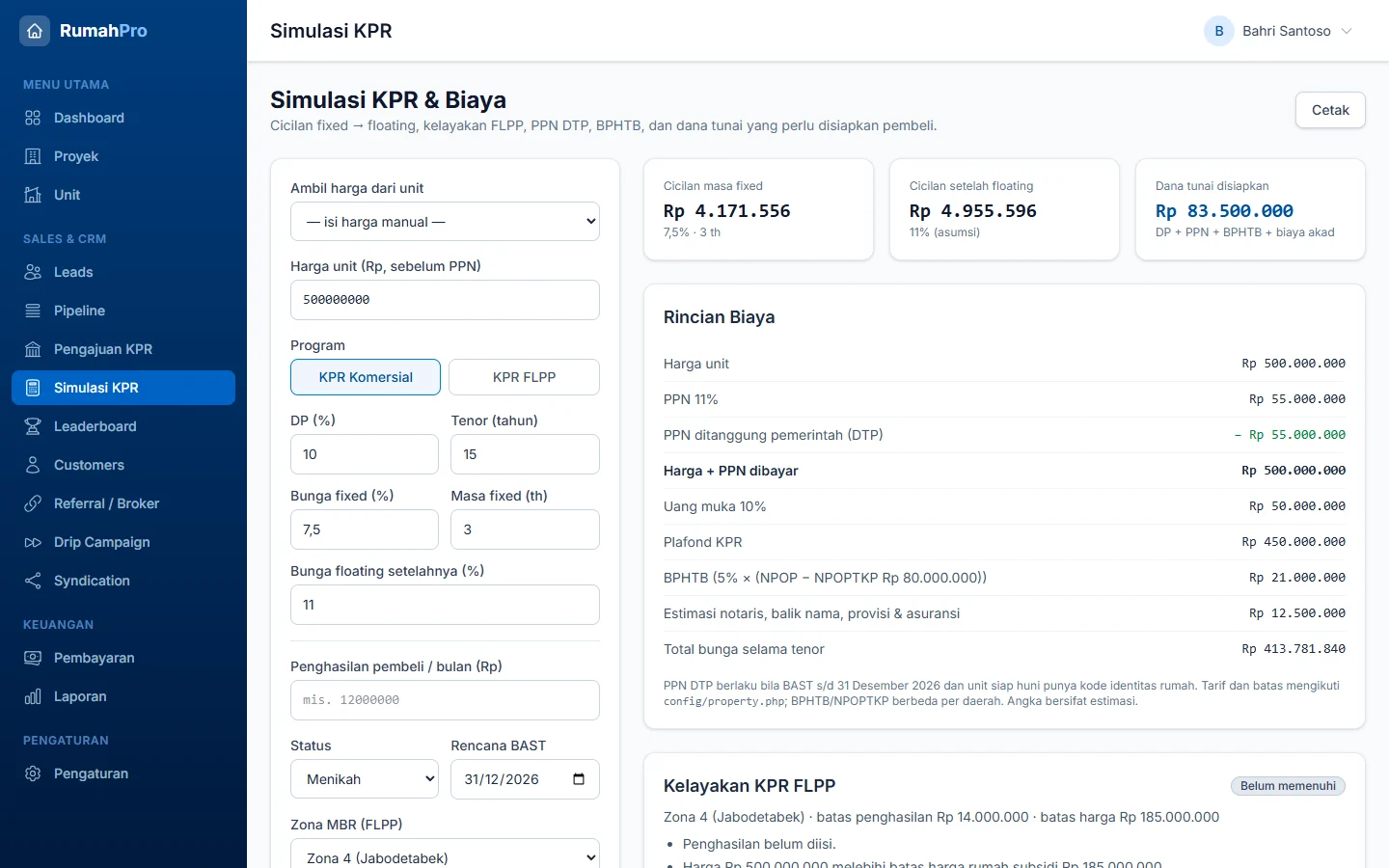Click the Proyek building icon
Image resolution: width=1389 pixels, height=868 pixels.
pos(33,156)
